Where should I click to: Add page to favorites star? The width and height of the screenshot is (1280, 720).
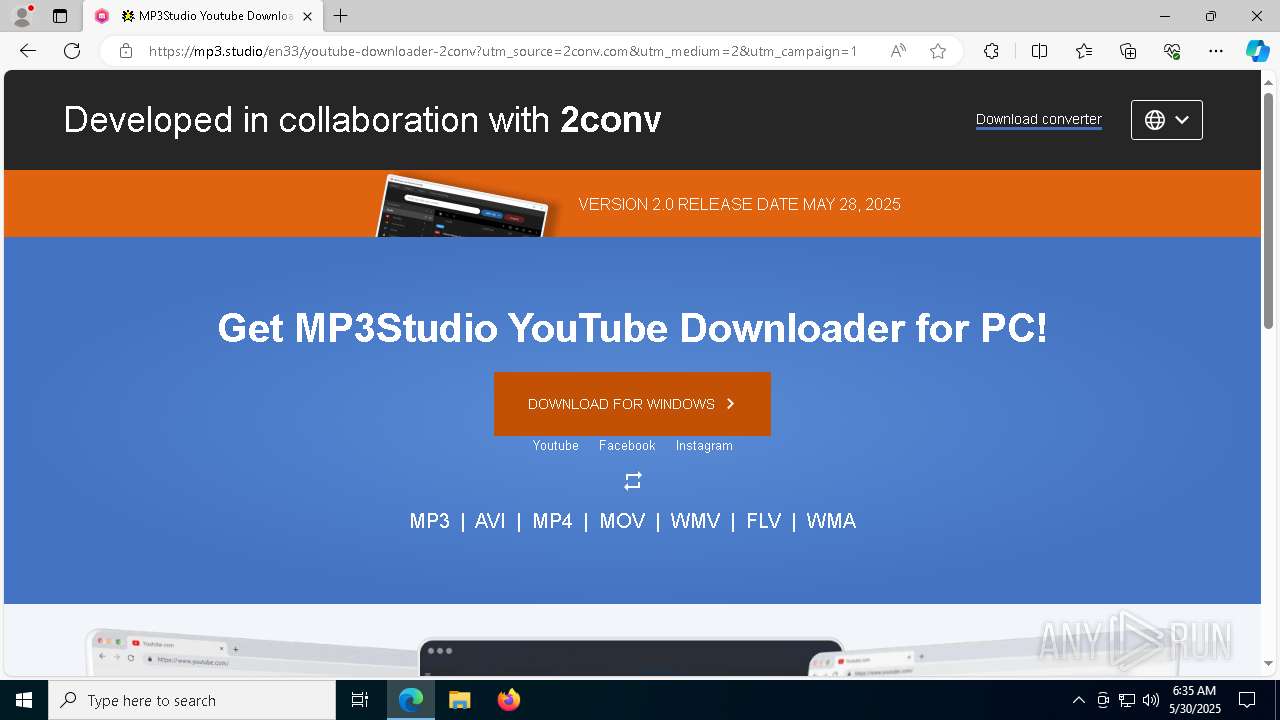[x=938, y=51]
